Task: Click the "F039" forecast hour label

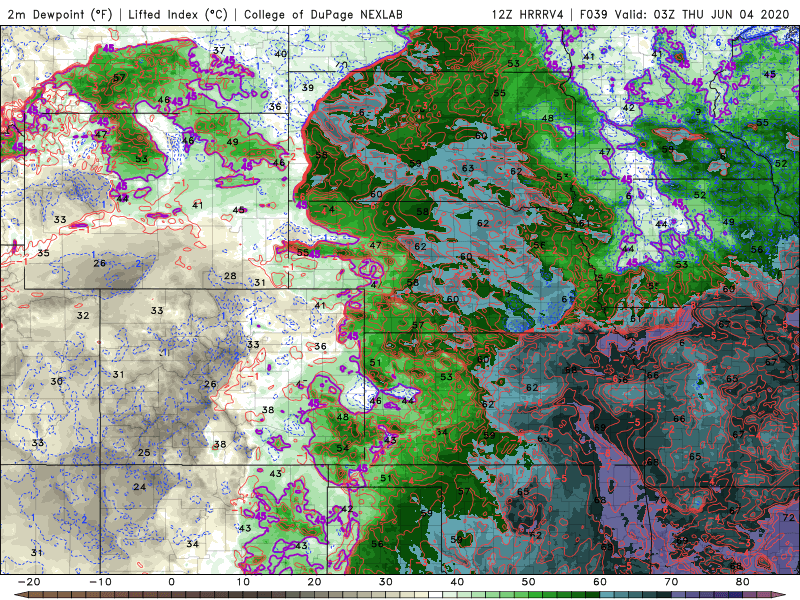Action: click(x=594, y=15)
